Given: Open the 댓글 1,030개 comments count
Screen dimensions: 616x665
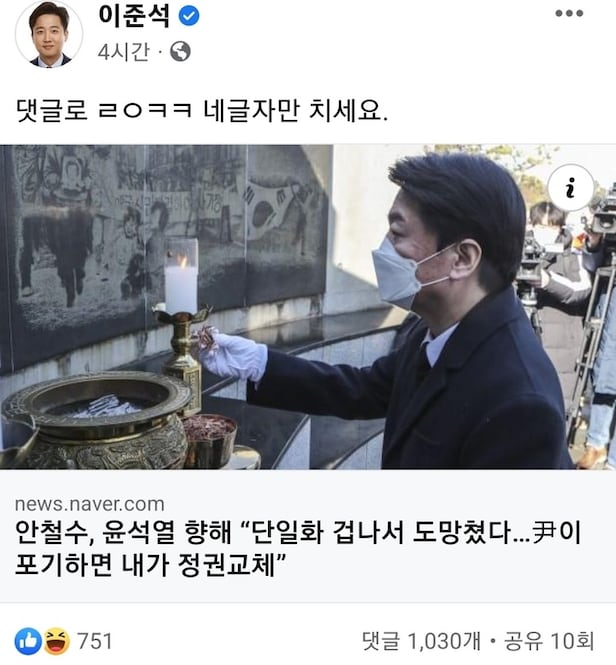Looking at the screenshot, I should (422, 641).
